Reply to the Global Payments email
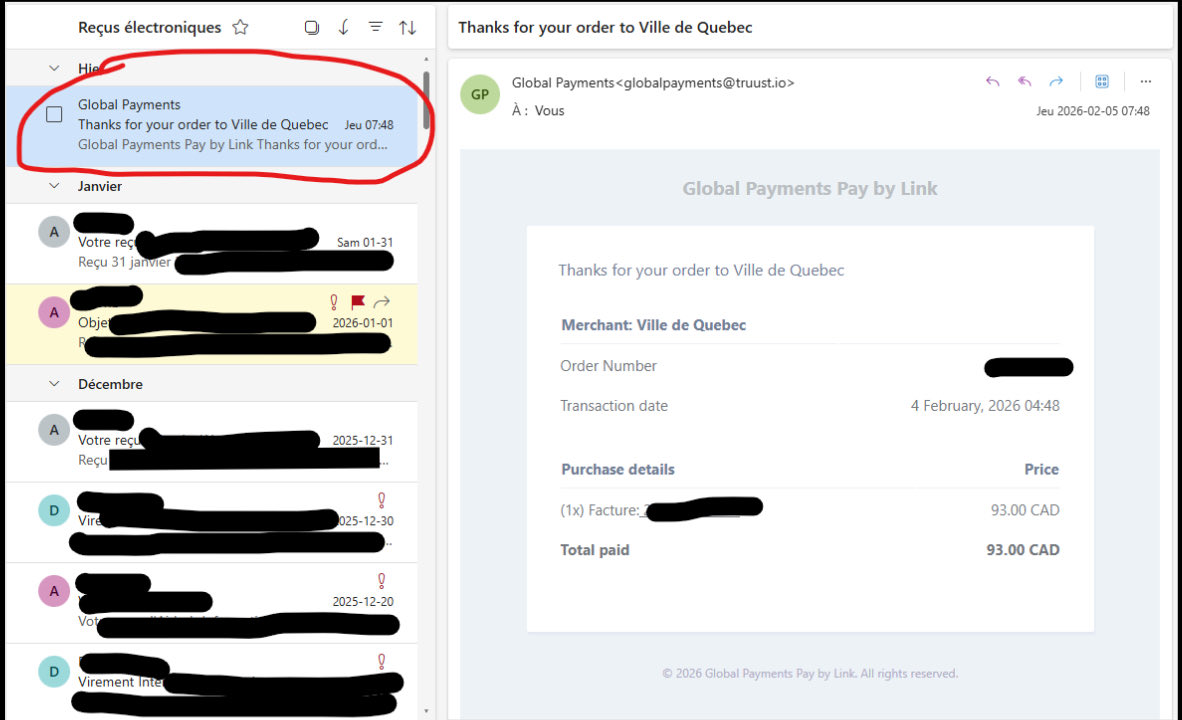This screenshot has height=720, width=1182. (x=993, y=81)
